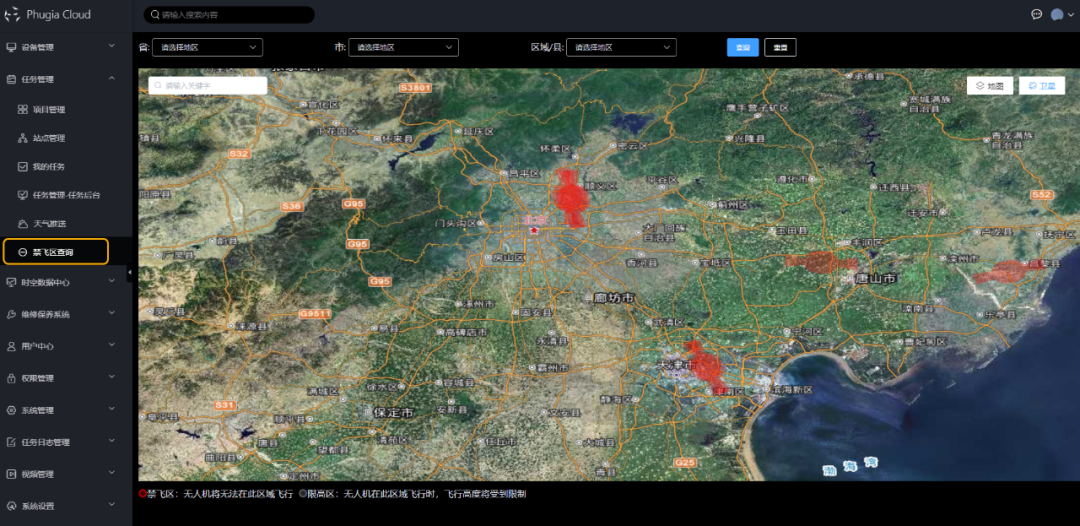The image size is (1080, 526).
Task: Select 站点管理 node icon in sidebar
Action: click(x=23, y=138)
